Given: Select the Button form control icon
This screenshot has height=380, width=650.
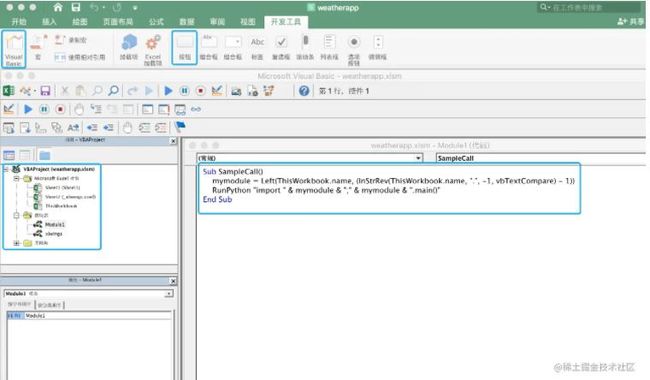Looking at the screenshot, I should click(x=184, y=47).
